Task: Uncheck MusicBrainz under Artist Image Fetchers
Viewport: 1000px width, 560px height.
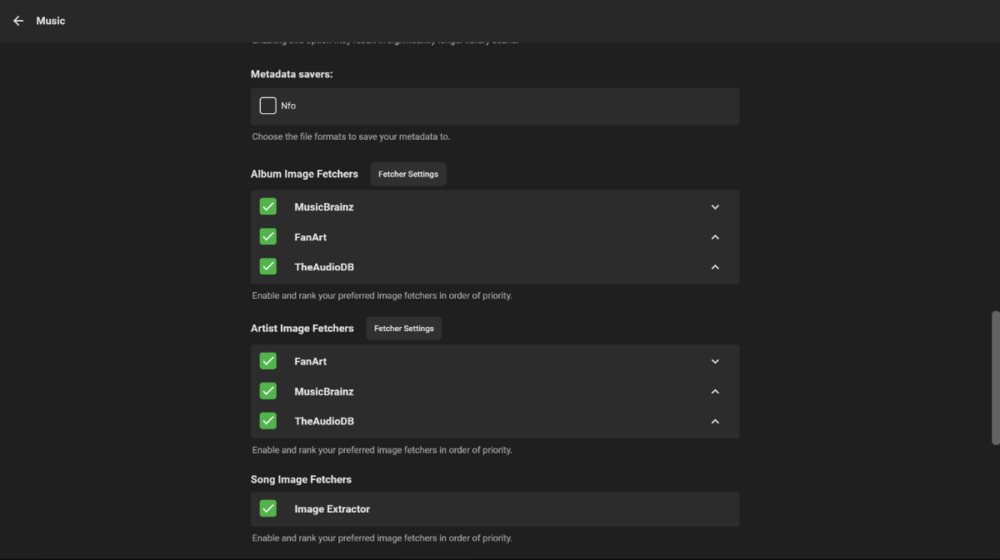Action: [x=268, y=391]
